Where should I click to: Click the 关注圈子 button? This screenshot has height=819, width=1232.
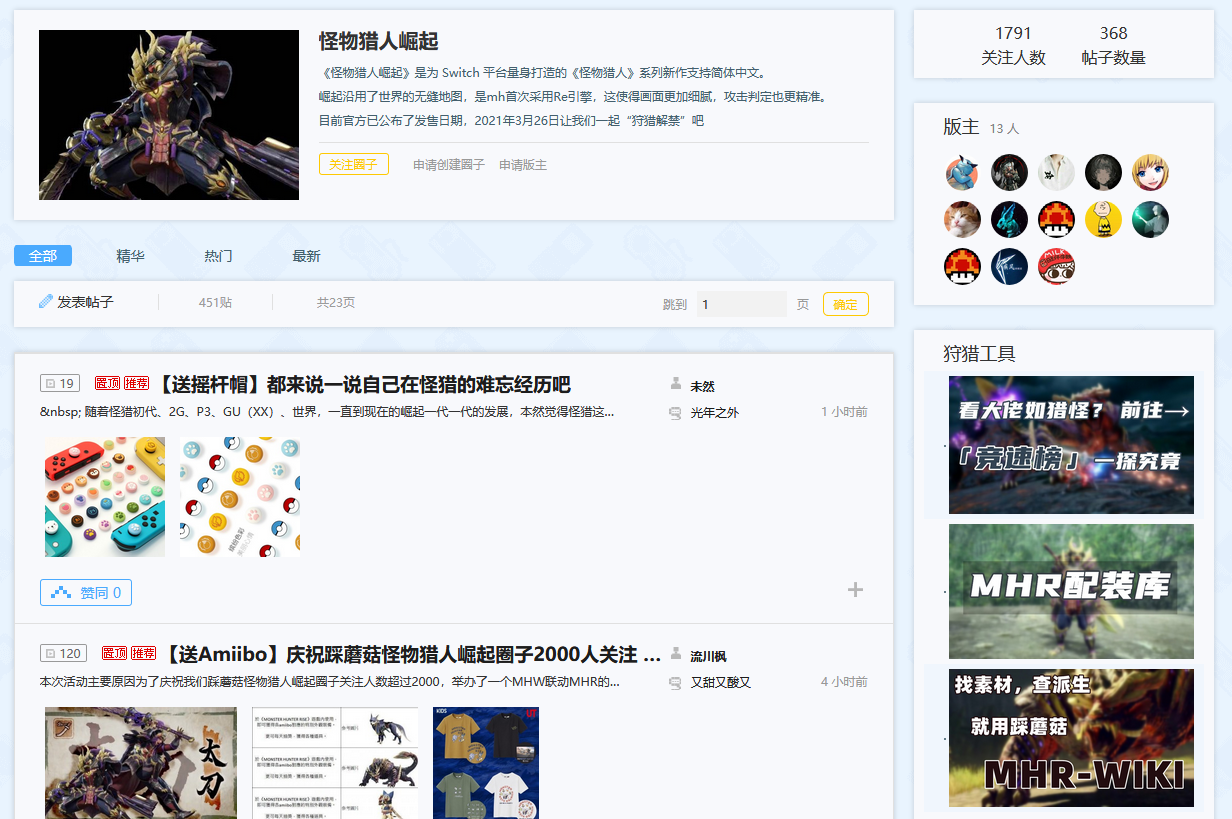coord(353,164)
